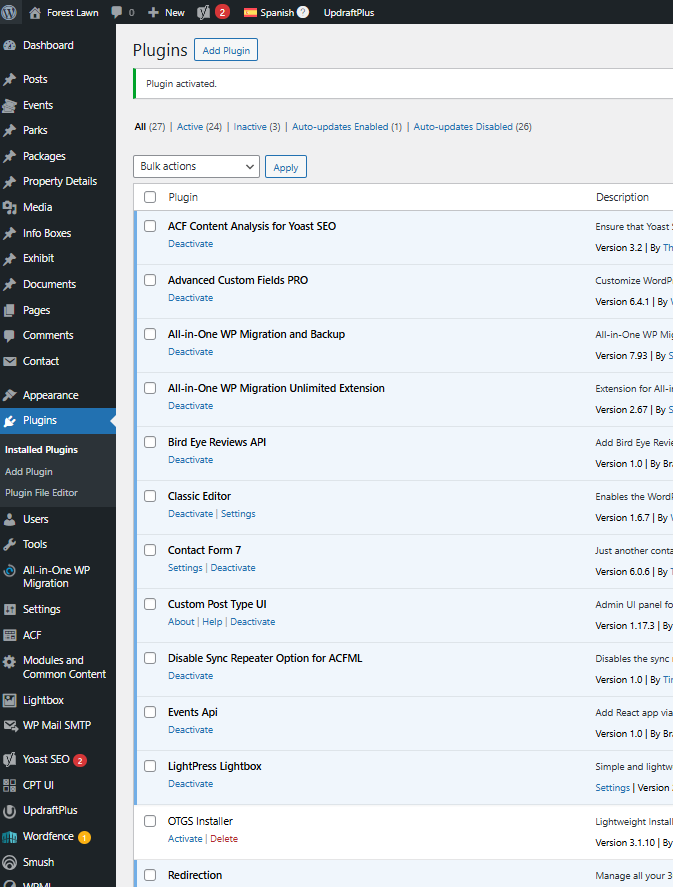Open Contact Form 7 Settings link
Viewport: 673px width, 887px height.
[185, 568]
